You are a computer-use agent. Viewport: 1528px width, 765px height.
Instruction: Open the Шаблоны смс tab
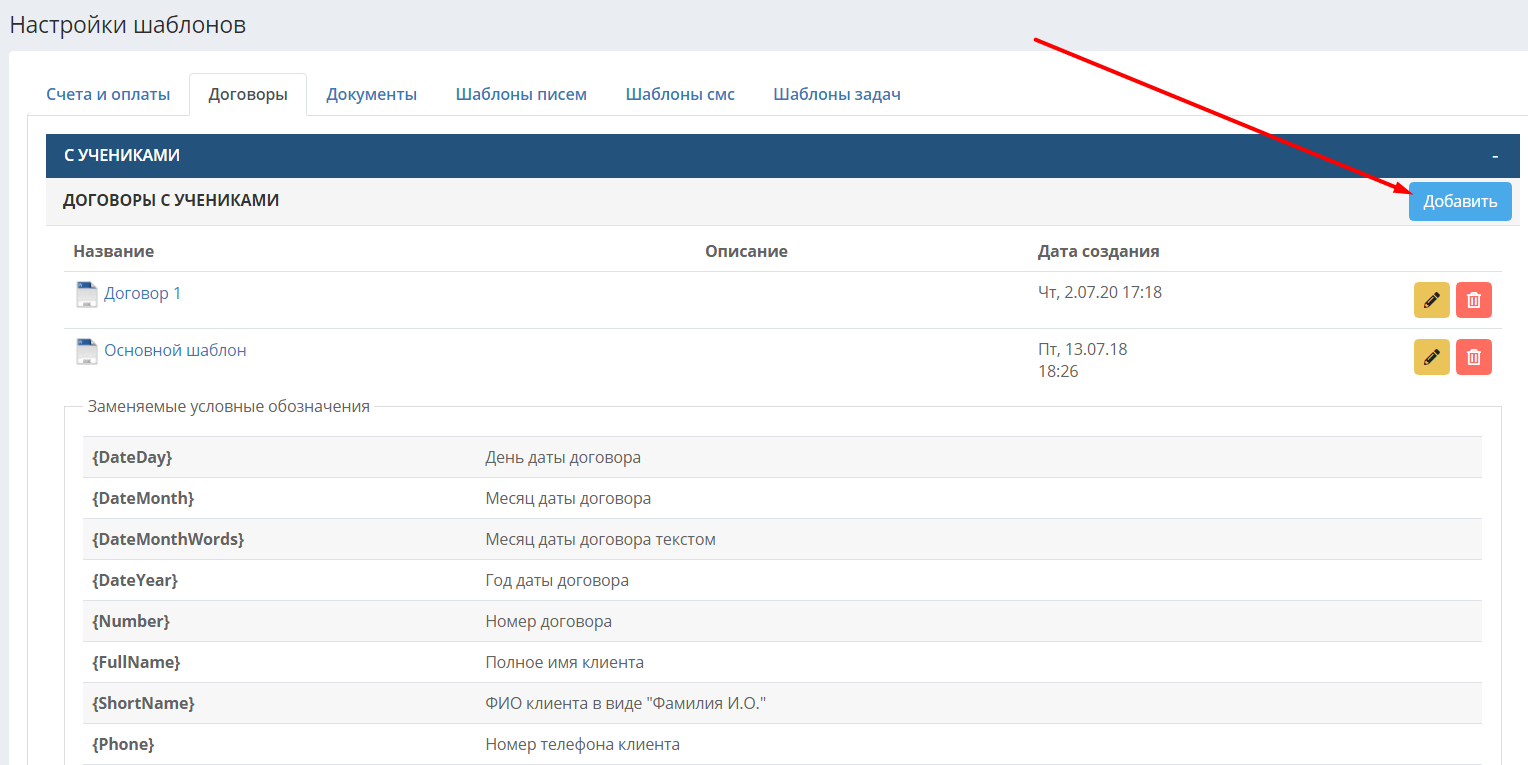680,94
